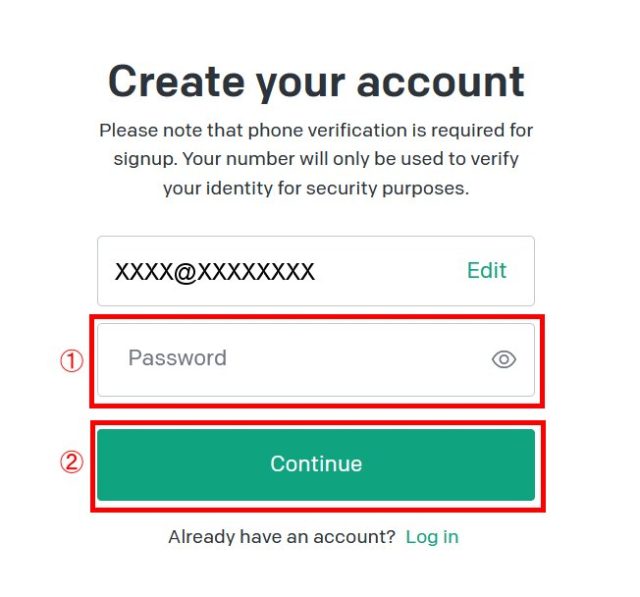Show password using the eye icon

coord(504,360)
